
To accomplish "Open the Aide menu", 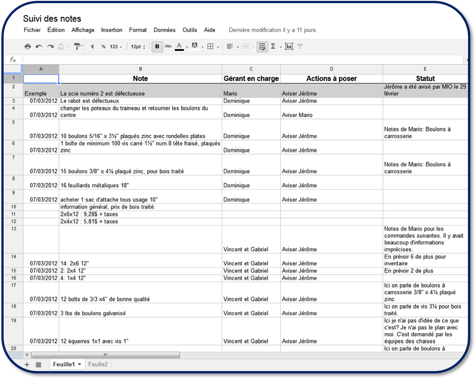I will [209, 30].
